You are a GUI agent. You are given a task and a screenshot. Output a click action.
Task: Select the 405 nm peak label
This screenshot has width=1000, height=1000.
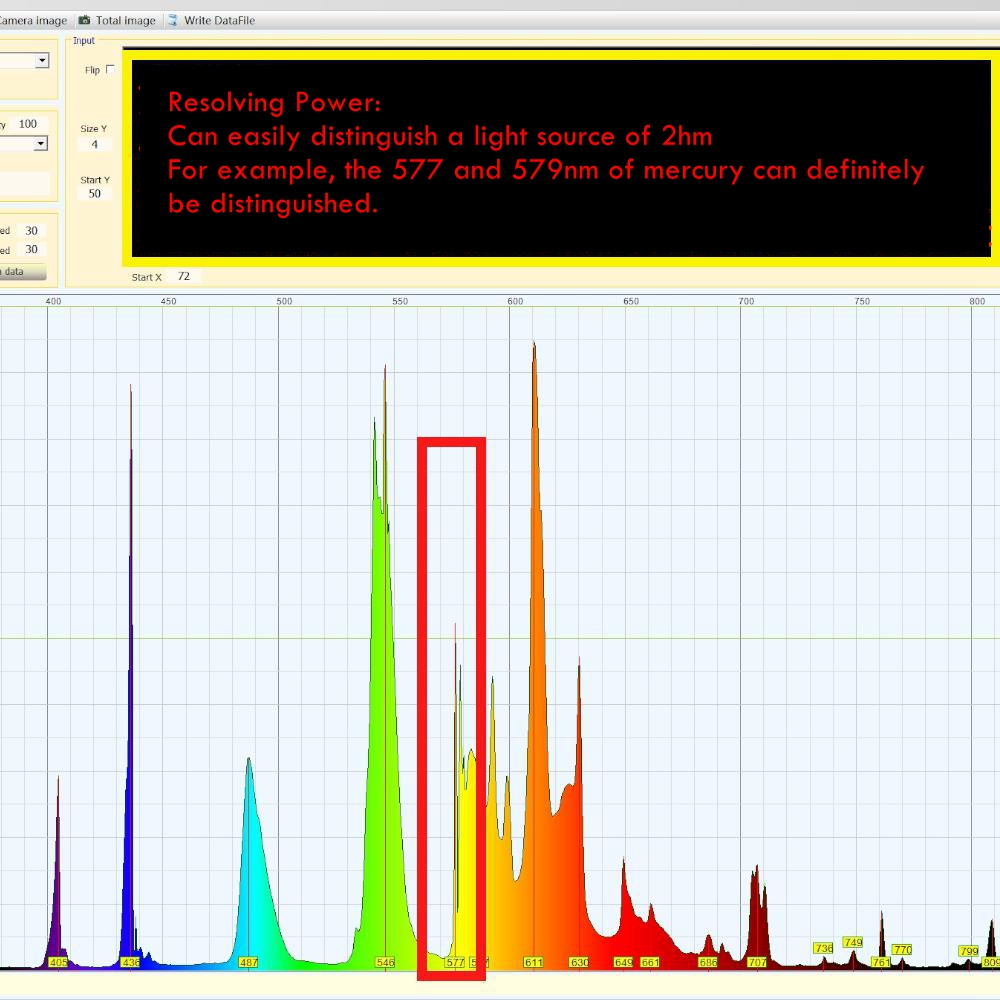59,962
